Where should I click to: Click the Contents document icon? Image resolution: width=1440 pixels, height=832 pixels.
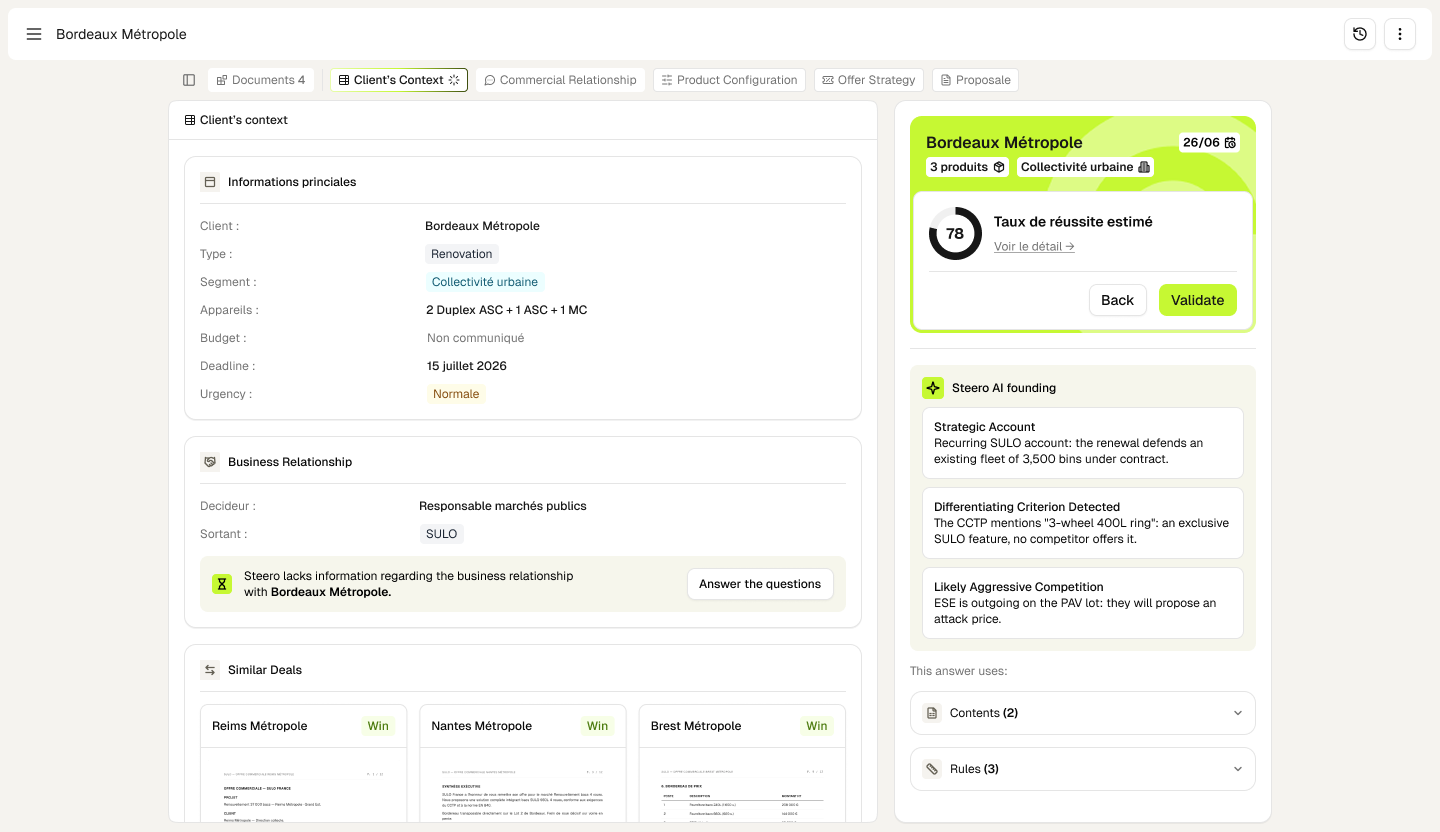point(932,713)
